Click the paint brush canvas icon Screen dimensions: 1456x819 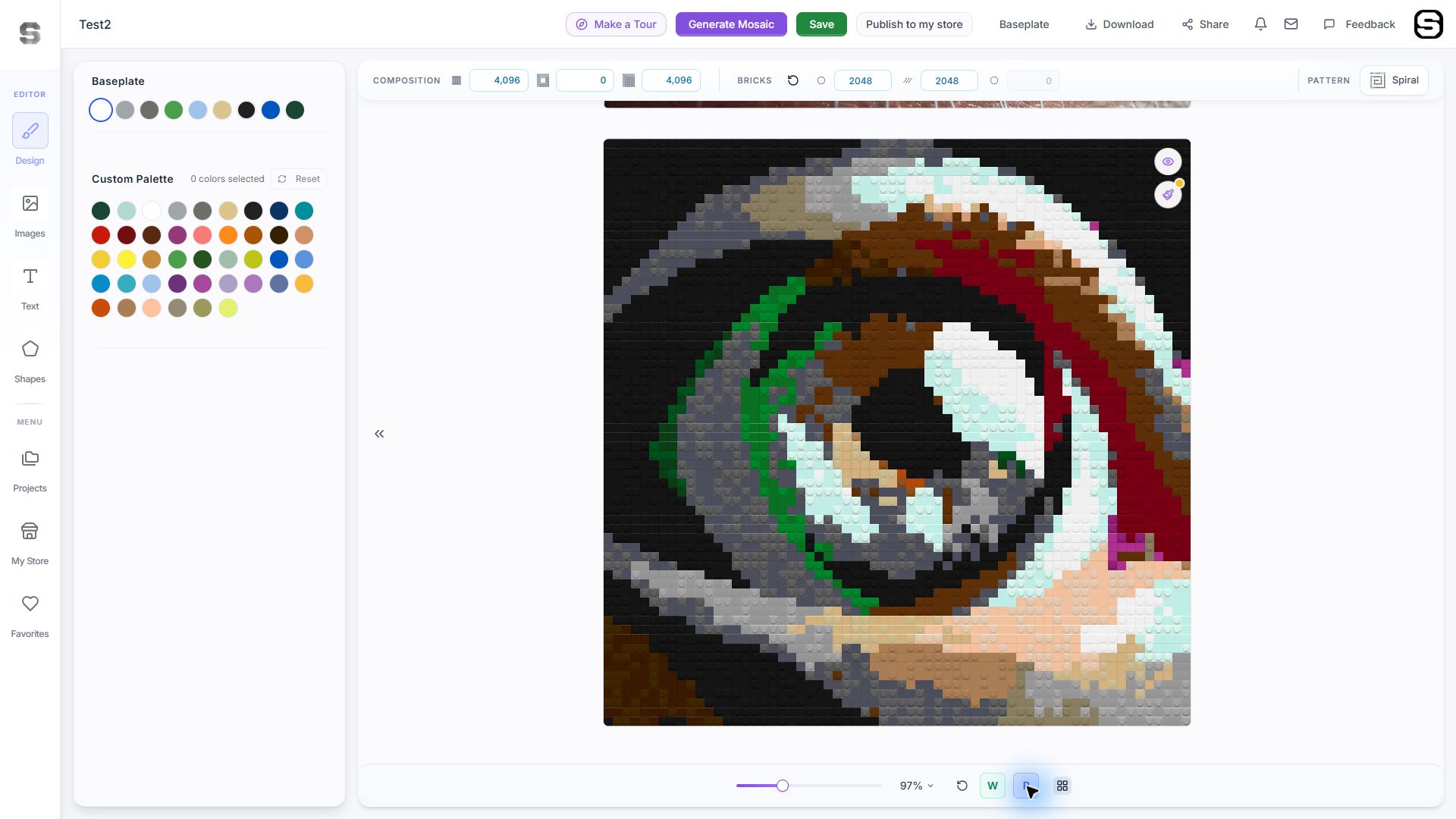(x=1168, y=195)
